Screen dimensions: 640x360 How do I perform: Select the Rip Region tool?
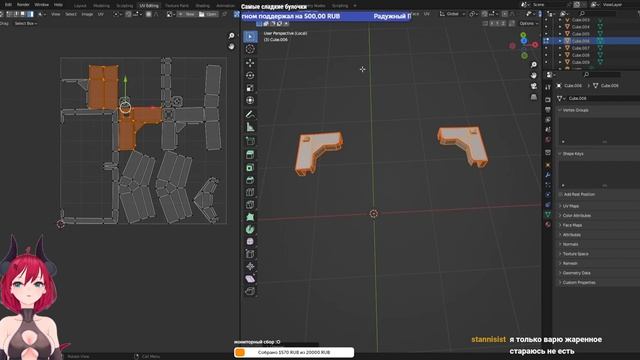250,291
